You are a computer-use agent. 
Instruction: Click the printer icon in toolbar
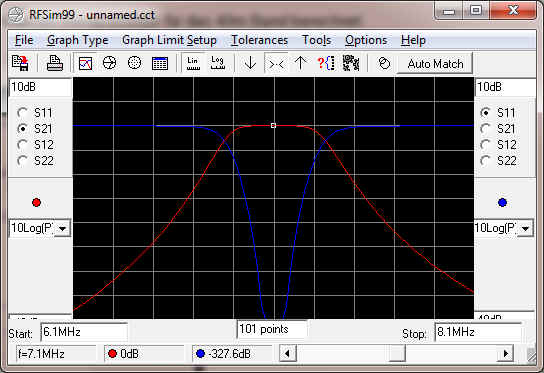[x=55, y=63]
